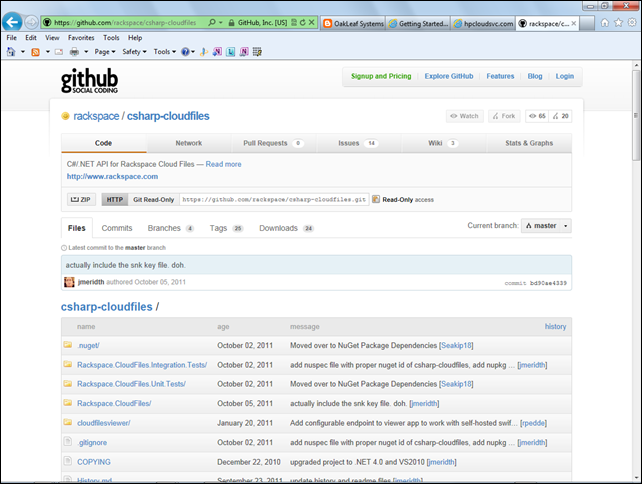This screenshot has width=642, height=484.
Task: Open the Page dropdown menu
Action: coord(105,52)
